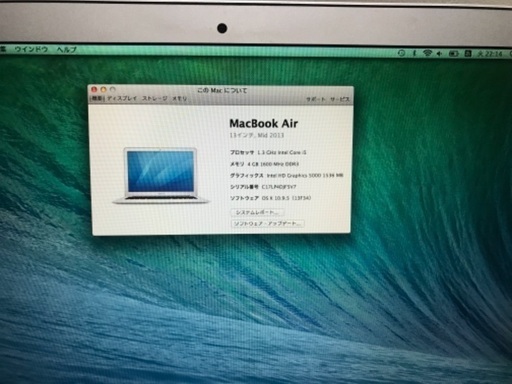This screenshot has width=512, height=384.
Task: Click the シリアル番号 line
Action: pos(263,187)
